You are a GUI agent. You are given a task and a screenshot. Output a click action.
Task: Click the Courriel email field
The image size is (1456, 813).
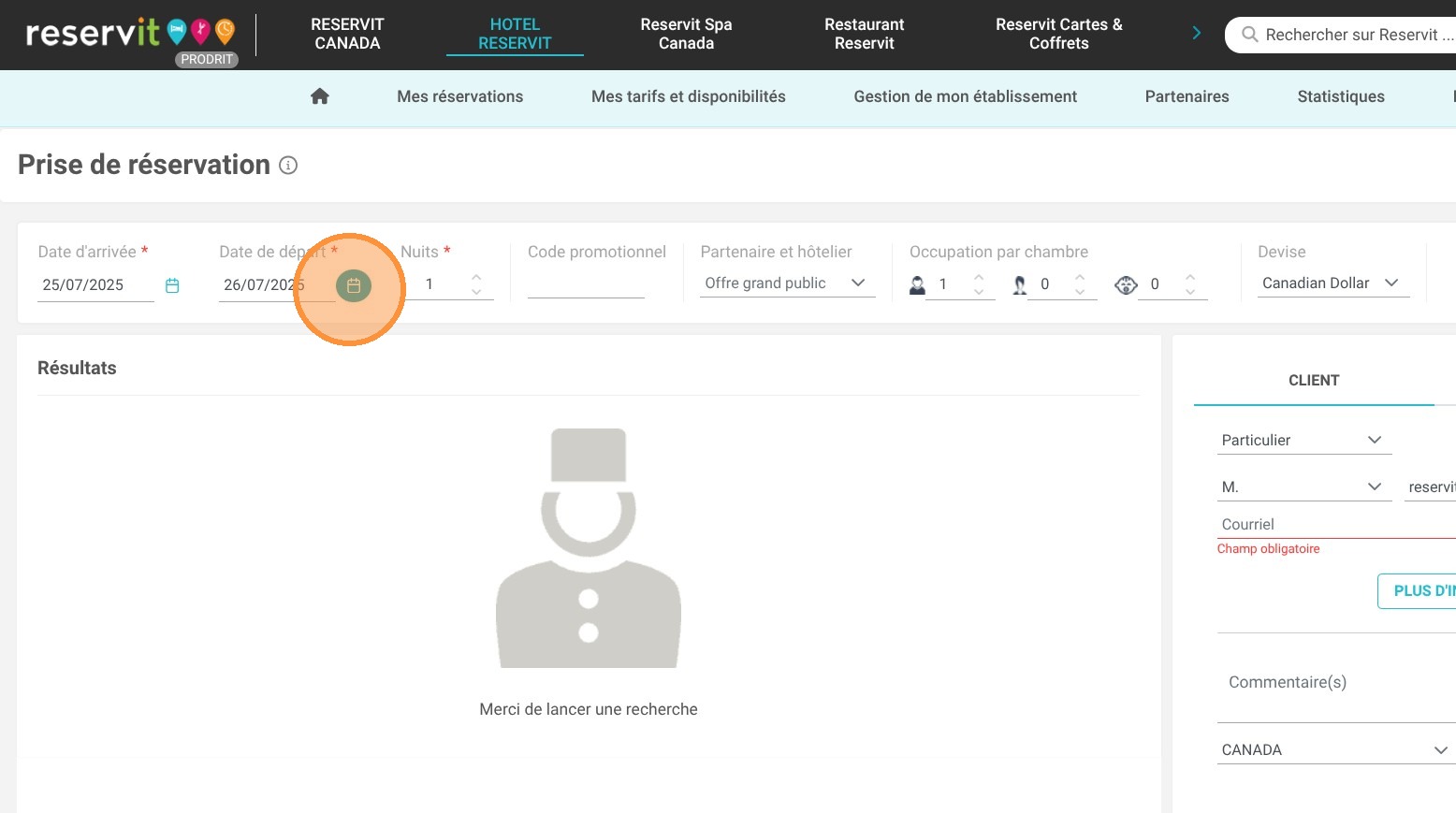[1336, 524]
